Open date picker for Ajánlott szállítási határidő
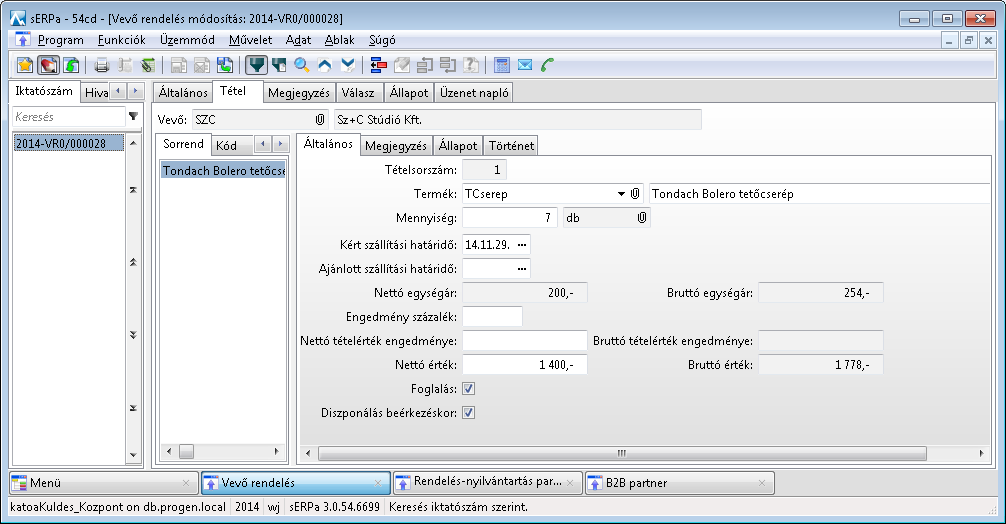 (x=522, y=269)
